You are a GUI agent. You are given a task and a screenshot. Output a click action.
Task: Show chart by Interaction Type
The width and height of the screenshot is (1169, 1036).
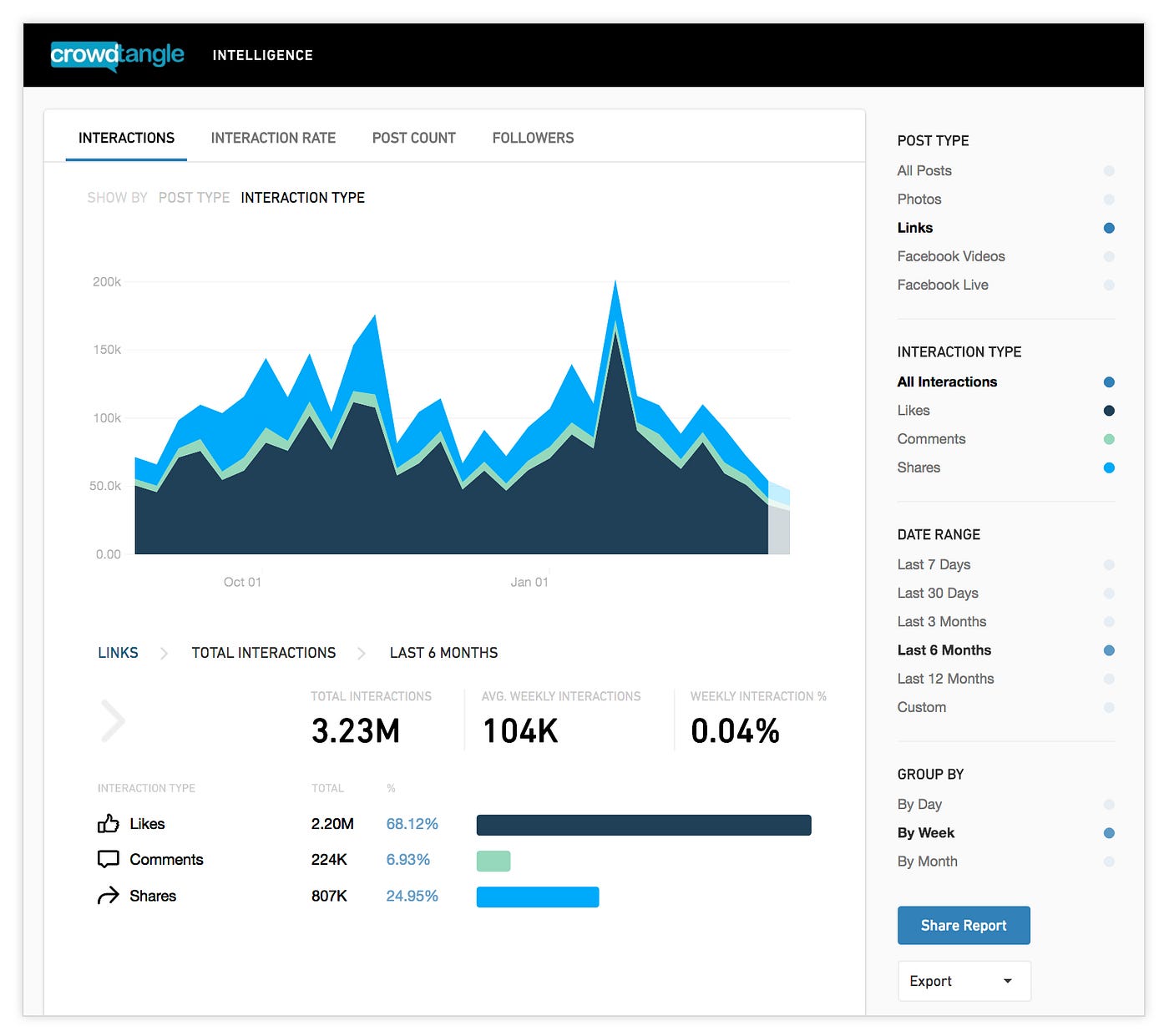(303, 198)
